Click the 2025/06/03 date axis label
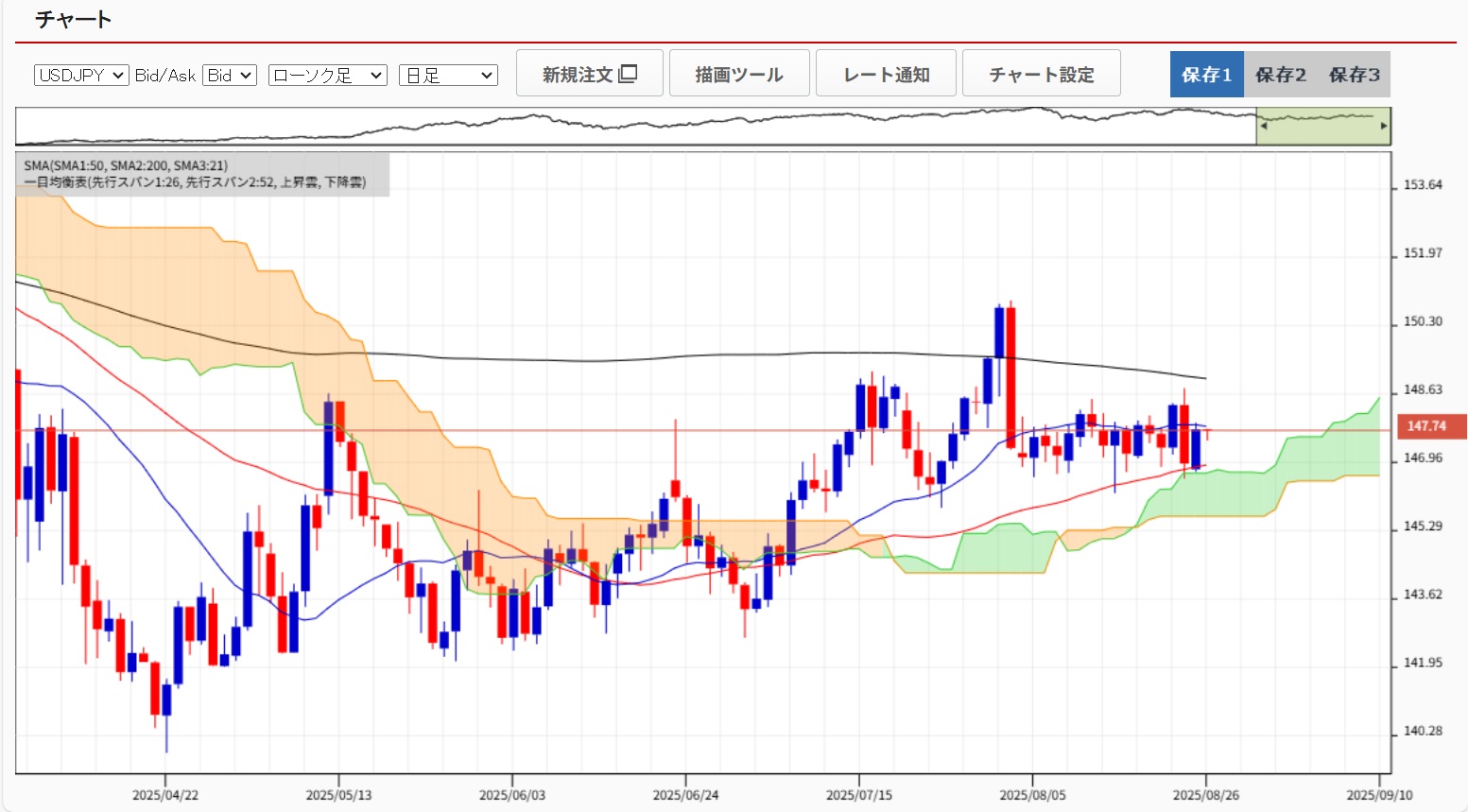Viewport: 1468px width, 812px height. [x=512, y=795]
